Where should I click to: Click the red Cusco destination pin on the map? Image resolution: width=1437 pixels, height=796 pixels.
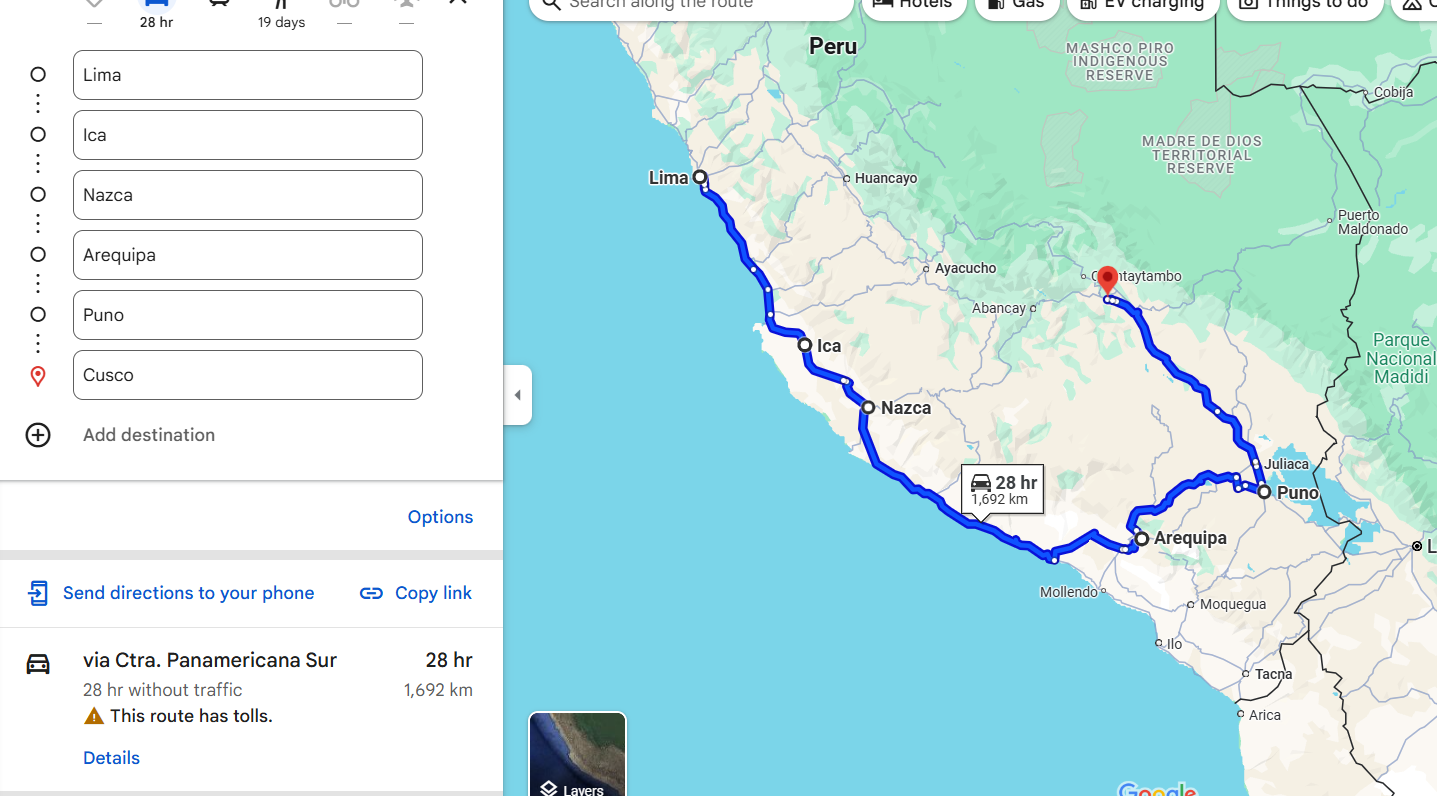click(1107, 279)
